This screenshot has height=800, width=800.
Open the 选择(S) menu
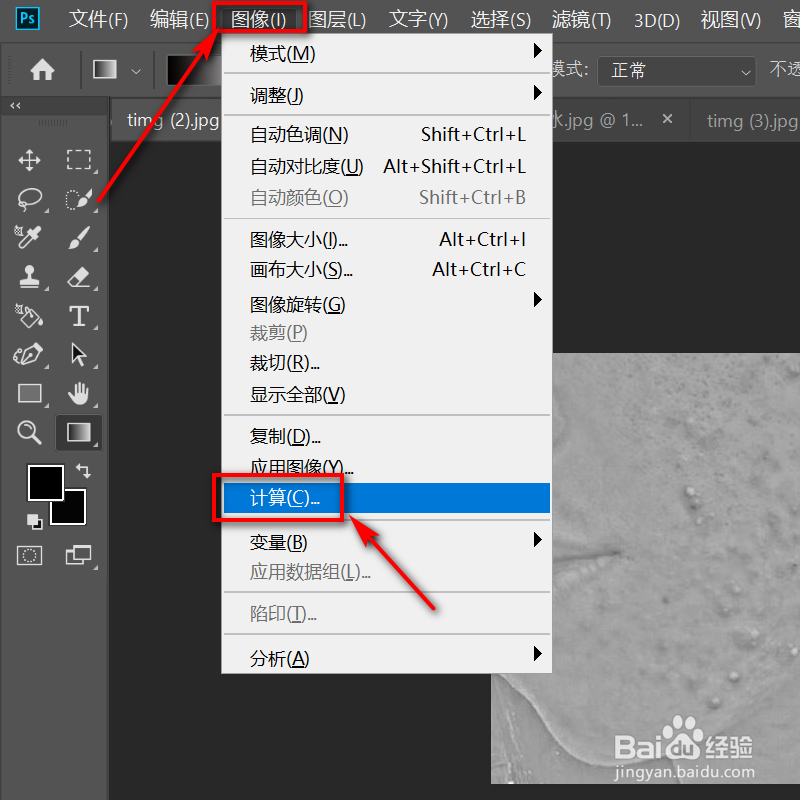501,19
